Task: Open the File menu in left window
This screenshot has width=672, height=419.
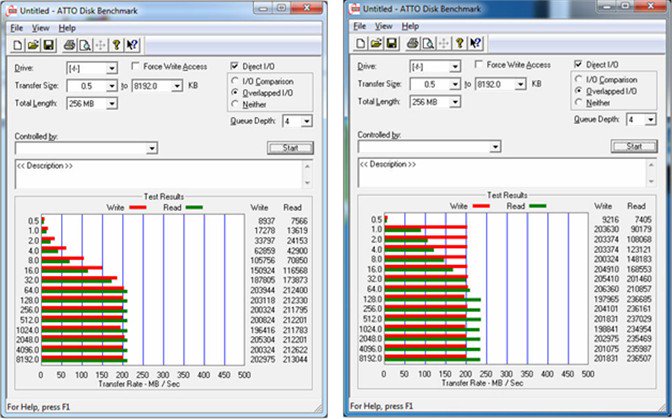Action: (17, 28)
